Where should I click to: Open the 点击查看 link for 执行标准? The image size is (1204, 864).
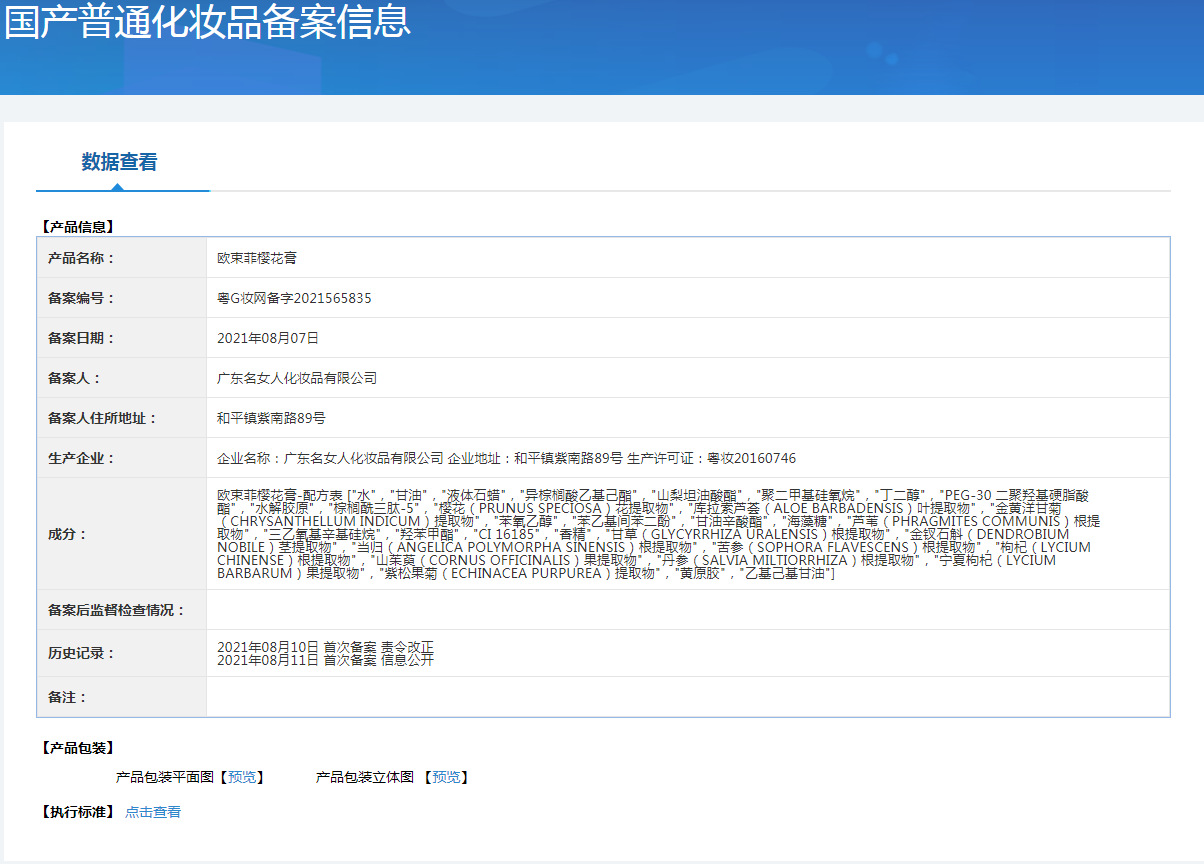point(153,812)
